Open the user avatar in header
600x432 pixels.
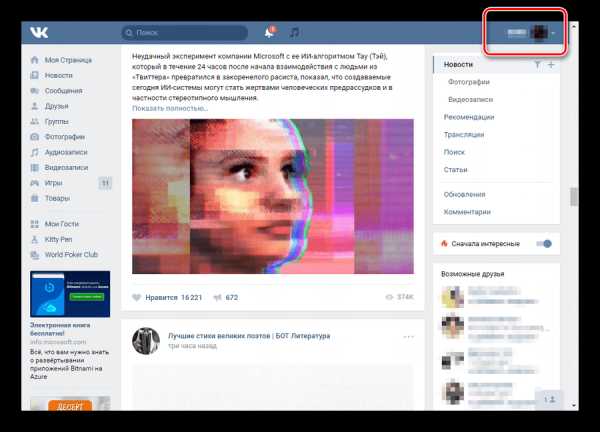click(x=539, y=33)
